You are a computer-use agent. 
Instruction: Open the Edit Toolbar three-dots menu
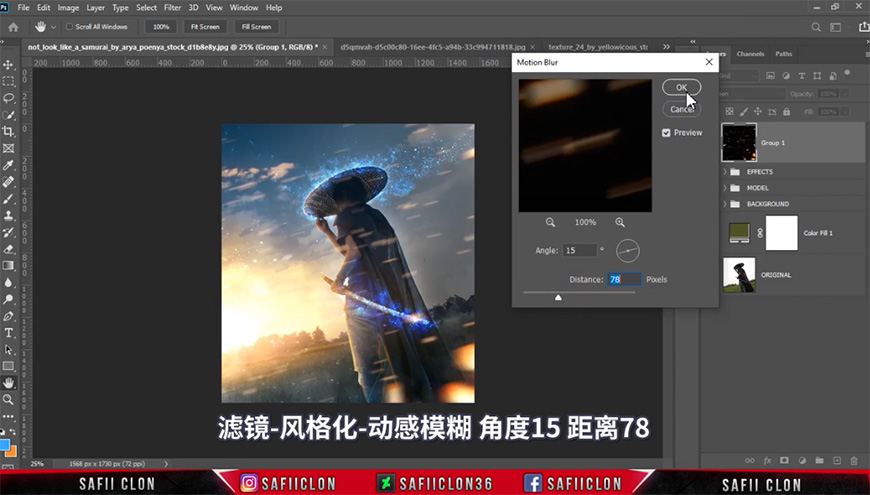[8, 416]
